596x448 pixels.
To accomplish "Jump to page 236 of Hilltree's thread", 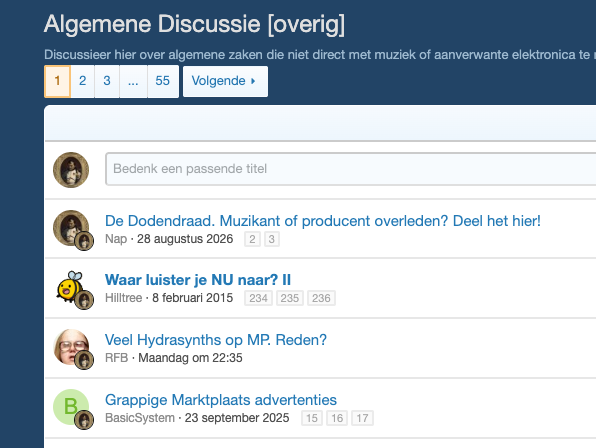I will point(321,298).
